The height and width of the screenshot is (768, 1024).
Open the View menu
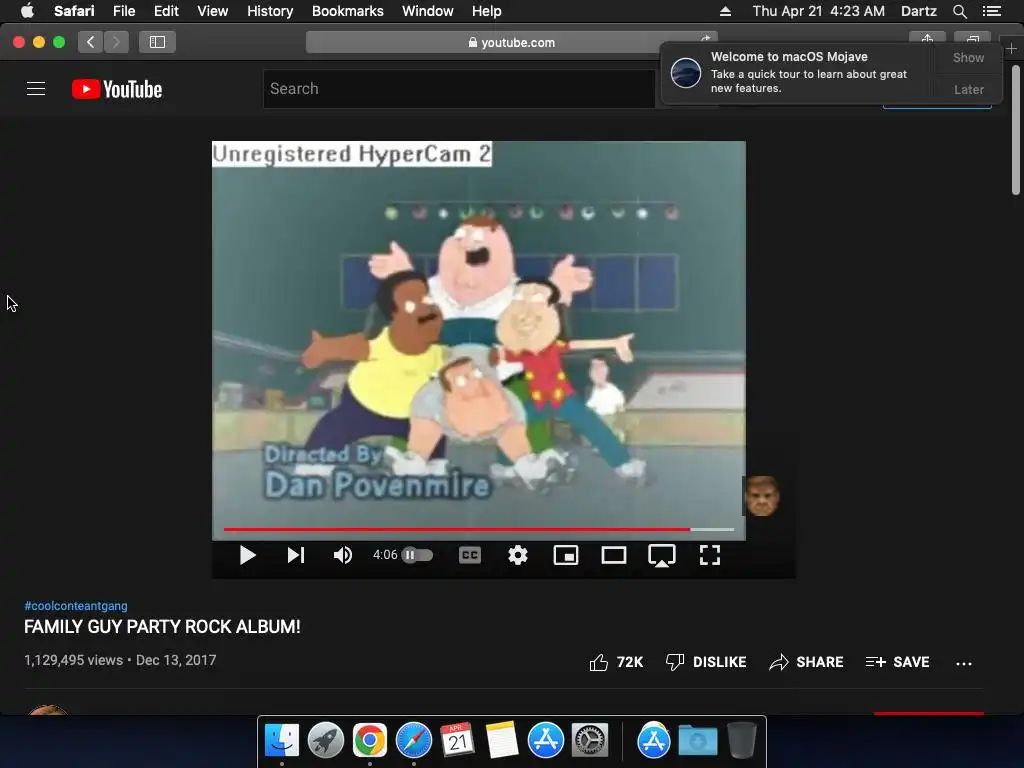click(x=212, y=11)
